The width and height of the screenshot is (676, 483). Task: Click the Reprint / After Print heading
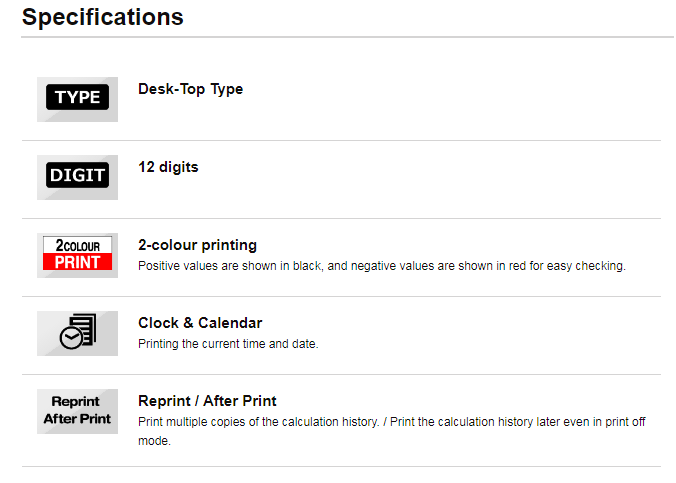pos(207,401)
